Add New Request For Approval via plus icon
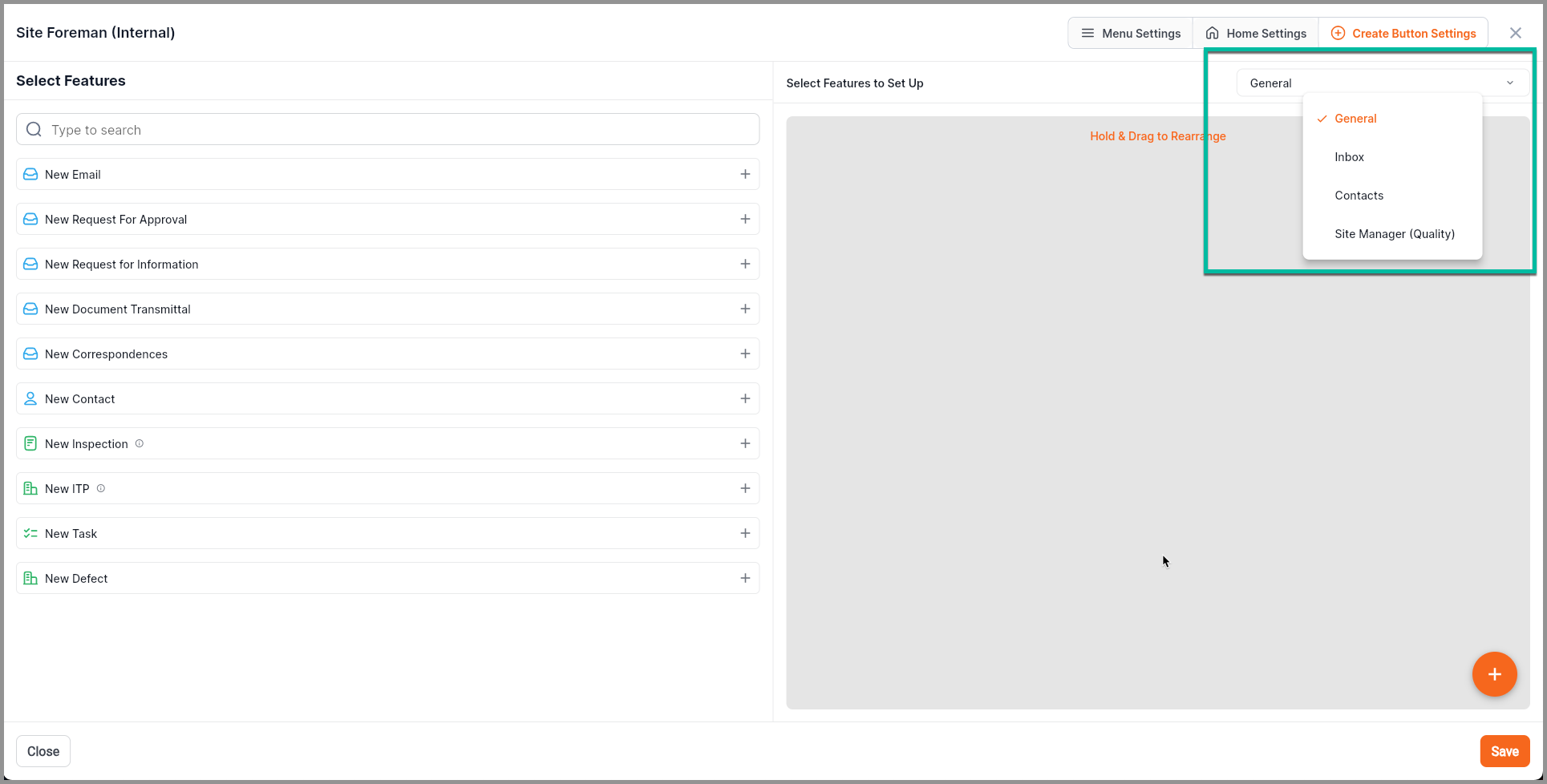1547x784 pixels. (745, 219)
